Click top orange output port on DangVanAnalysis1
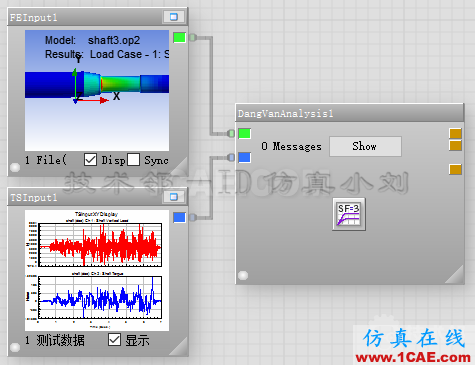Viewport: 475px width, 365px height. point(455,133)
